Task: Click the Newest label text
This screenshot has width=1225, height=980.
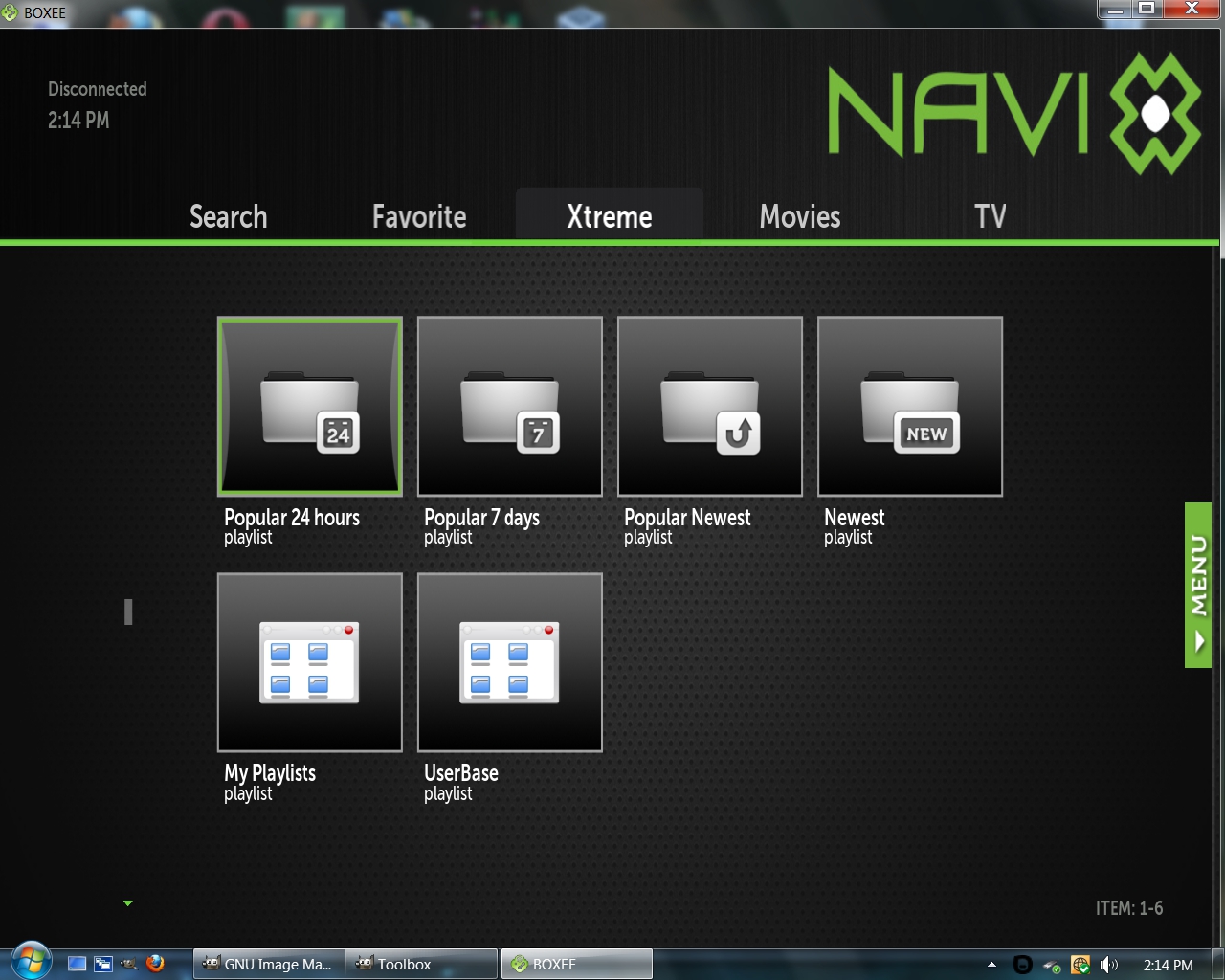Action: (855, 518)
